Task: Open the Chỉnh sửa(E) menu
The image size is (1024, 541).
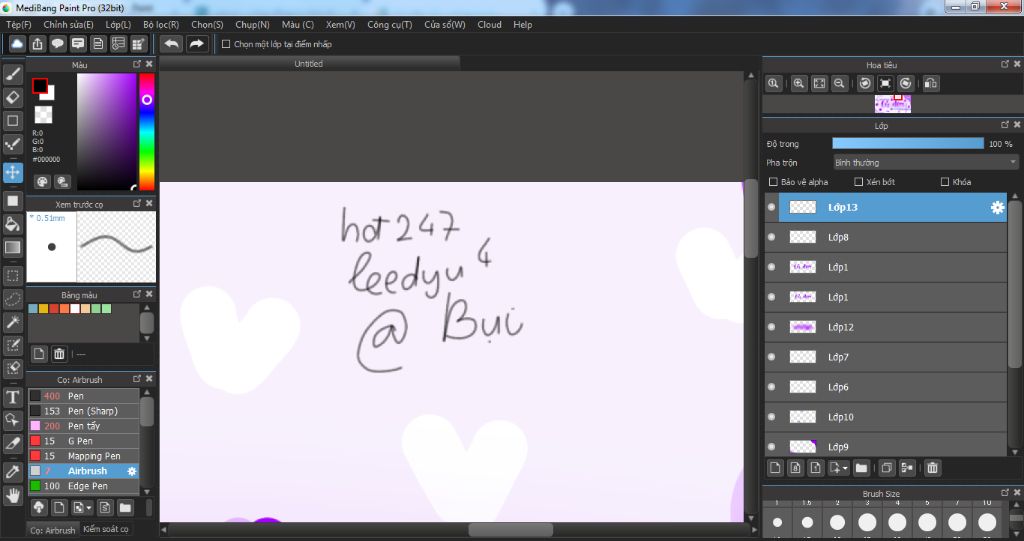Action: point(69,24)
